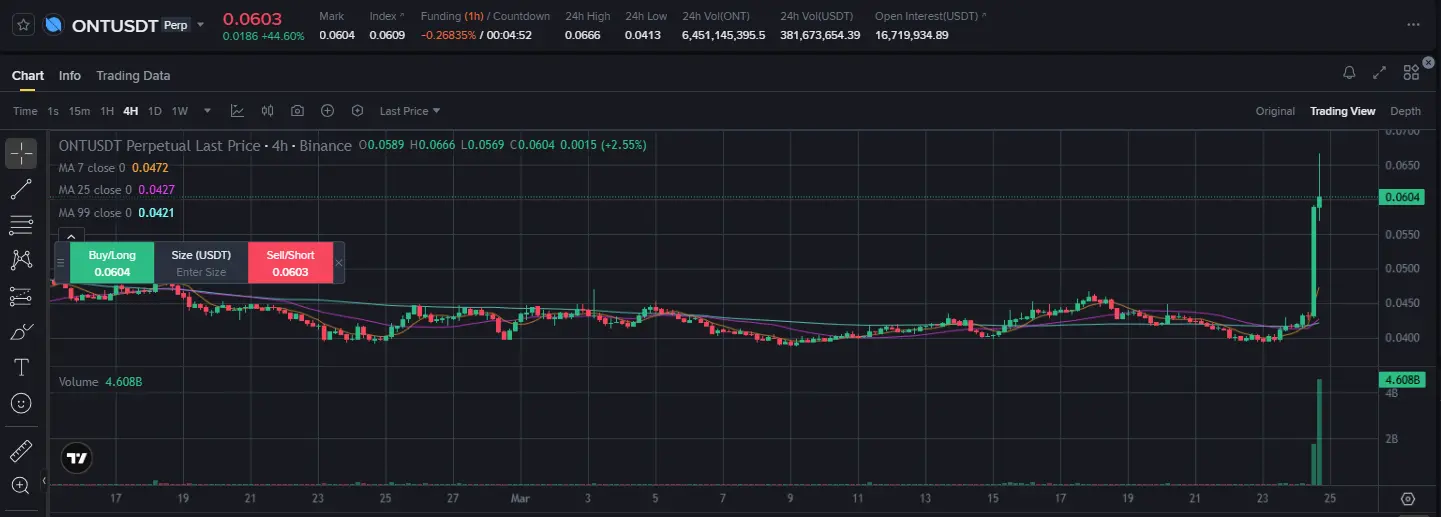This screenshot has width=1441, height=517.
Task: Click the hexagon settings icon in toolbar
Action: [x=357, y=111]
